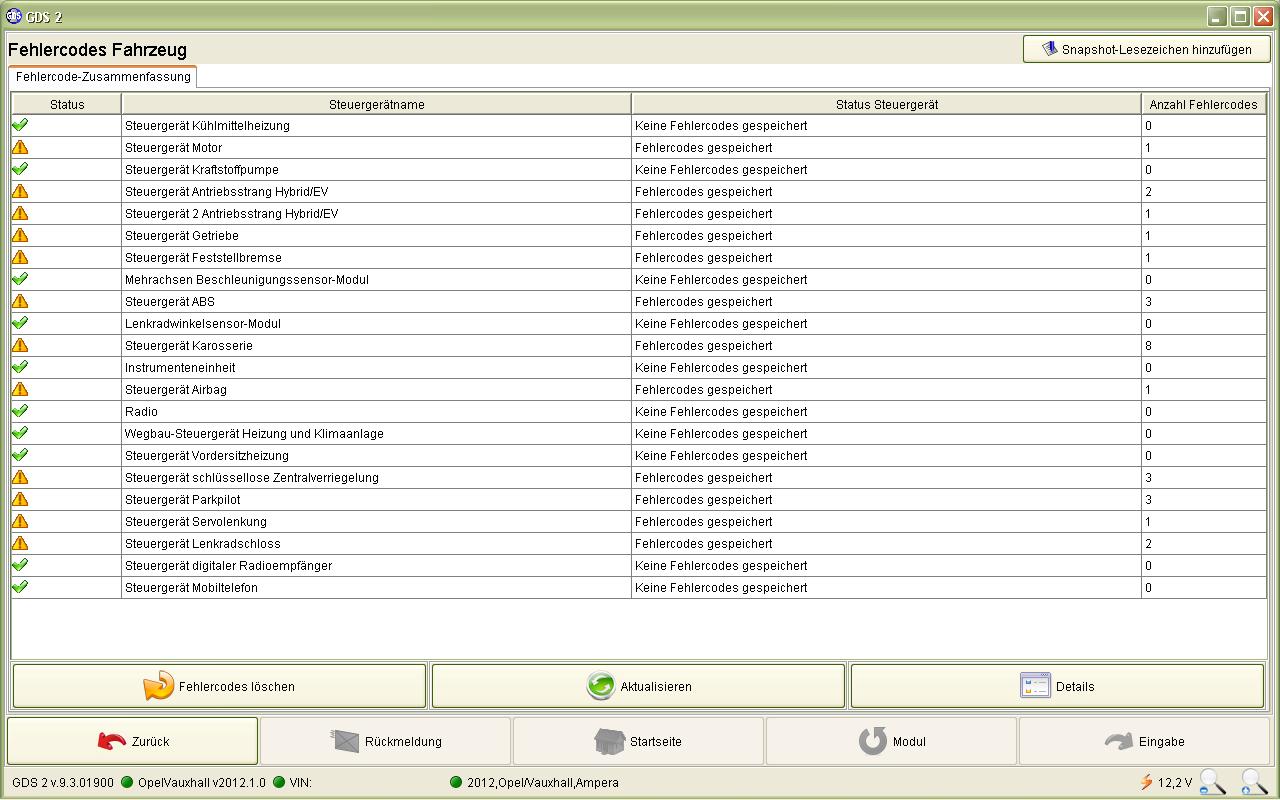Click the battery voltage lightning icon
The image size is (1280, 800).
(1146, 782)
